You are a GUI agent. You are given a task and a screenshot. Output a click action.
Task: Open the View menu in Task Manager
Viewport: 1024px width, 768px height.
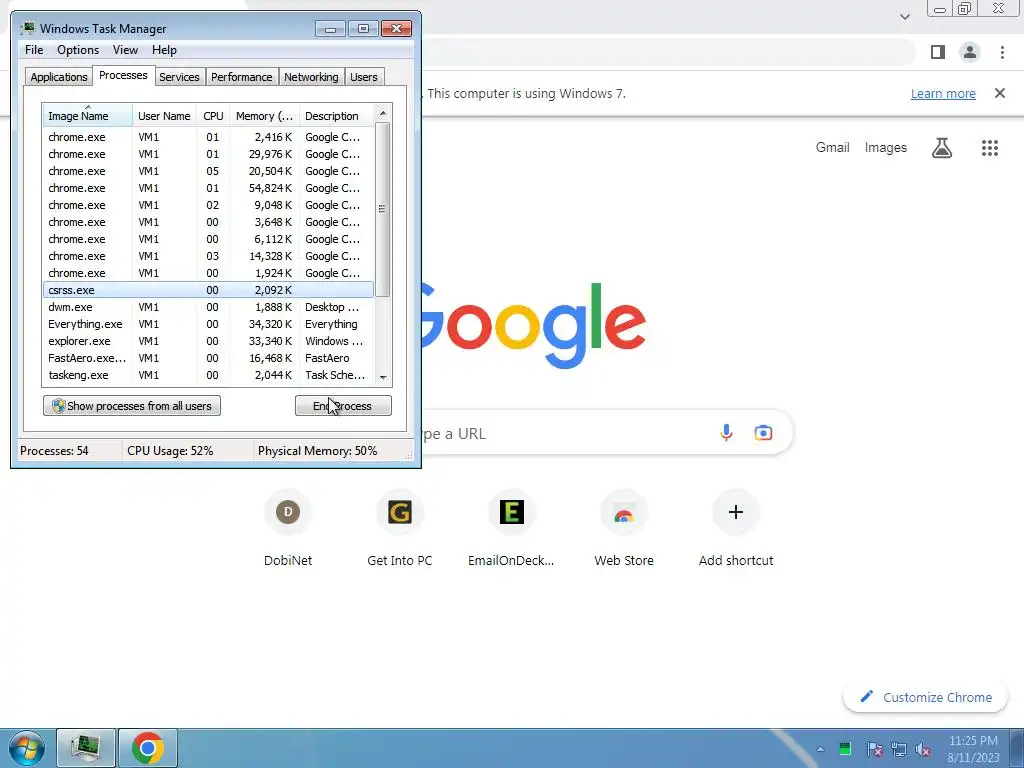click(x=125, y=50)
